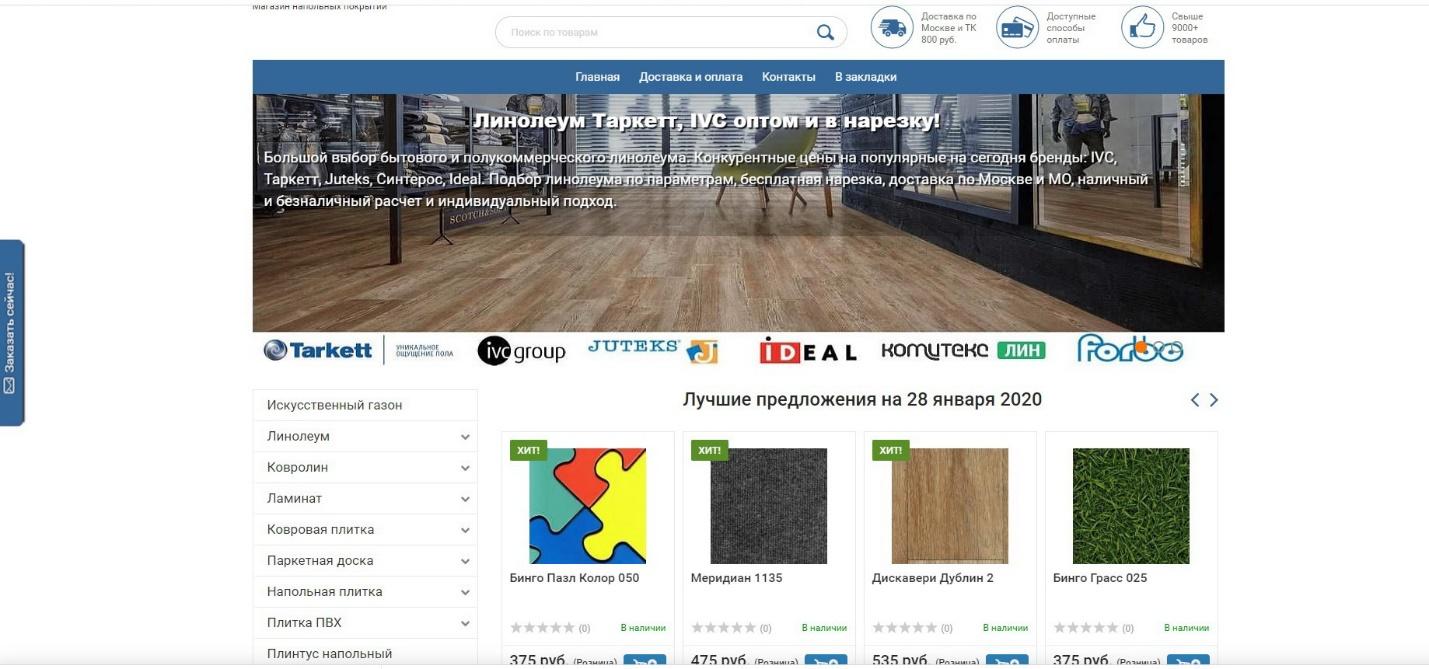Viewport: 1429px width, 669px height.
Task: Expand the Напольная плитка category chevron
Action: click(465, 592)
